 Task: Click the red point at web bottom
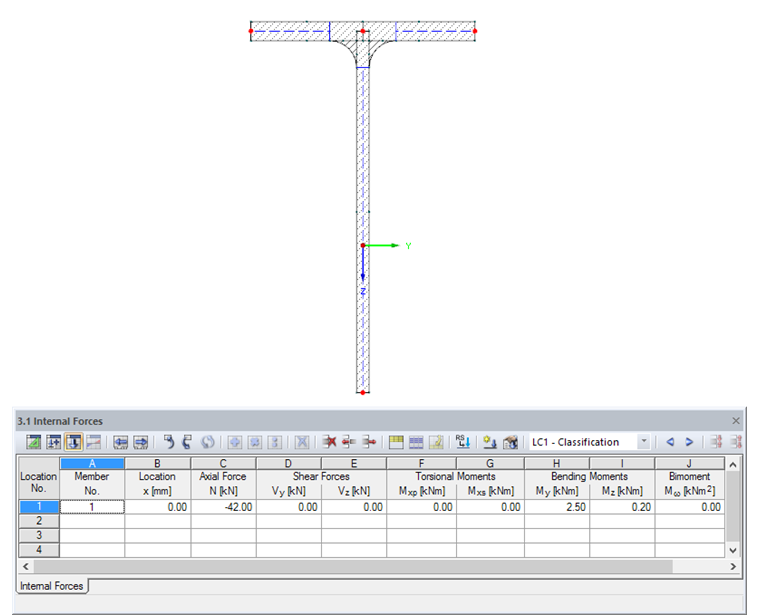pos(363,393)
